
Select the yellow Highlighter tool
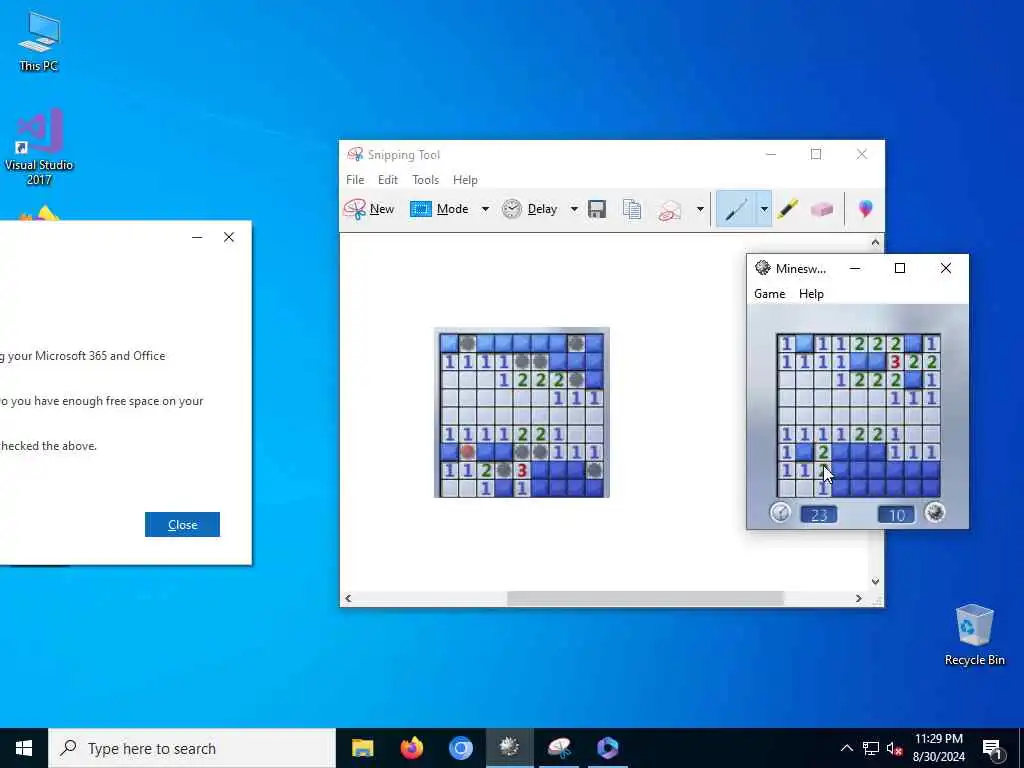(x=788, y=209)
